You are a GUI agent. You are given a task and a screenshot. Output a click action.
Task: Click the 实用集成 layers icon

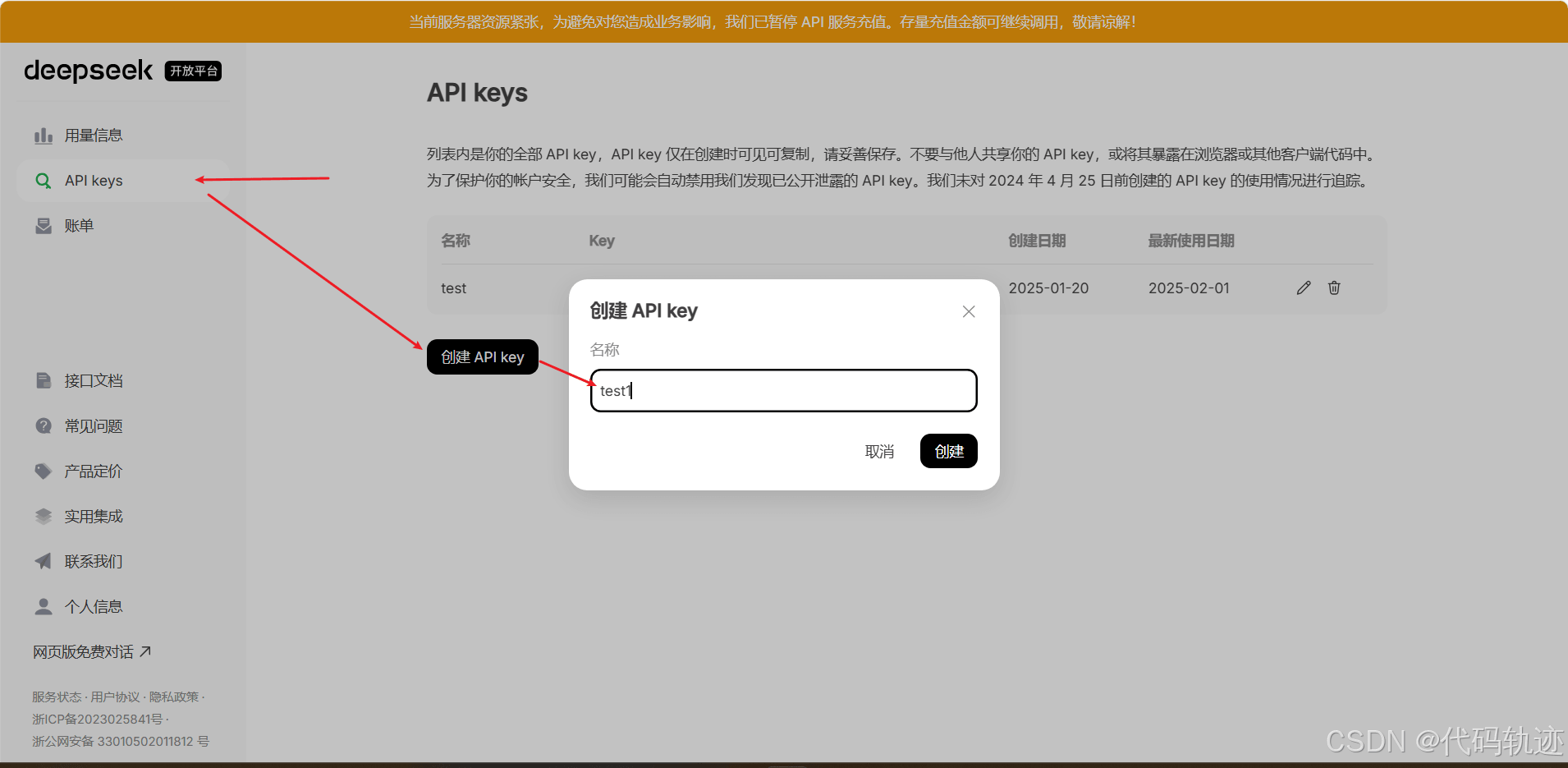44,516
